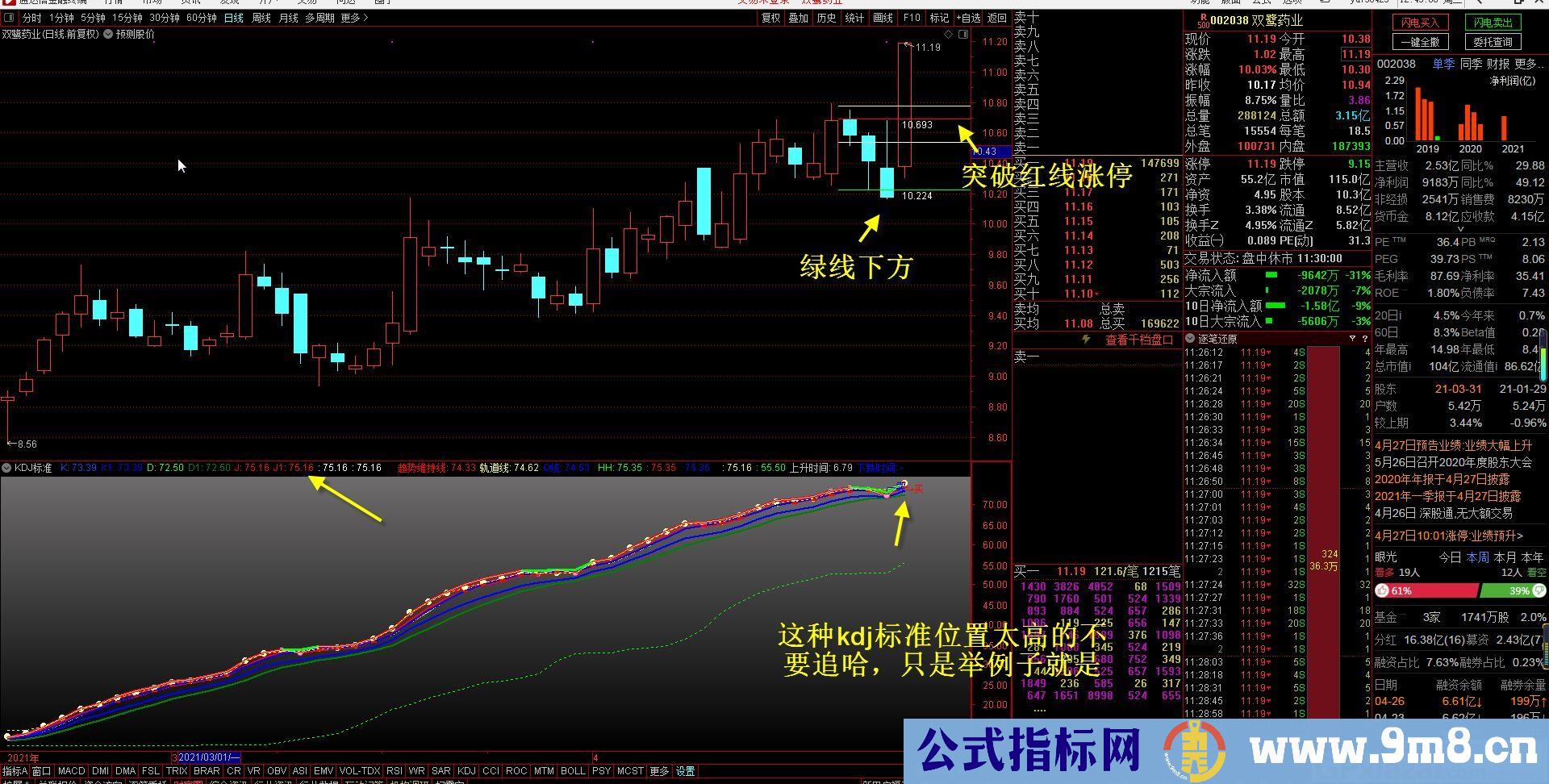Click the 2021/03/01 date marker on timeline
This screenshot has height=784, width=1549.
(208, 757)
